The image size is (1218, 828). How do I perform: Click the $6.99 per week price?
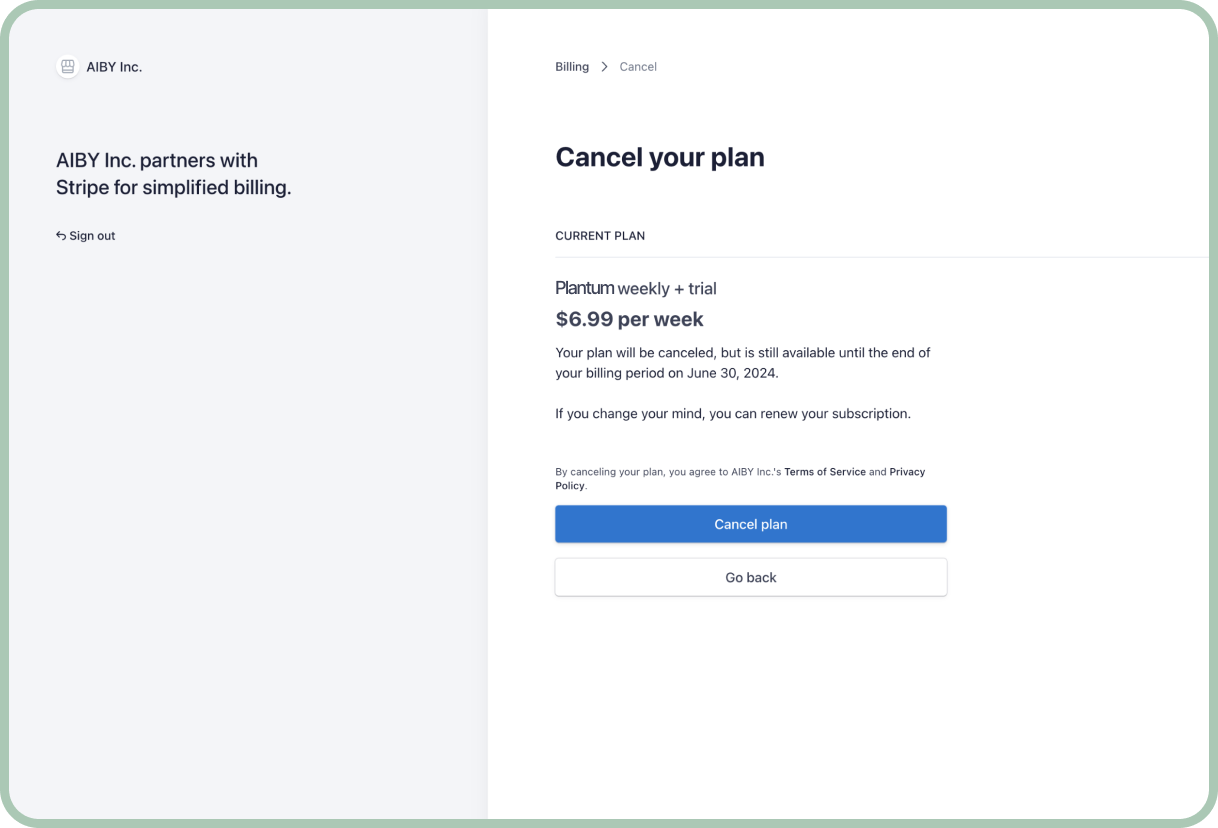click(629, 320)
